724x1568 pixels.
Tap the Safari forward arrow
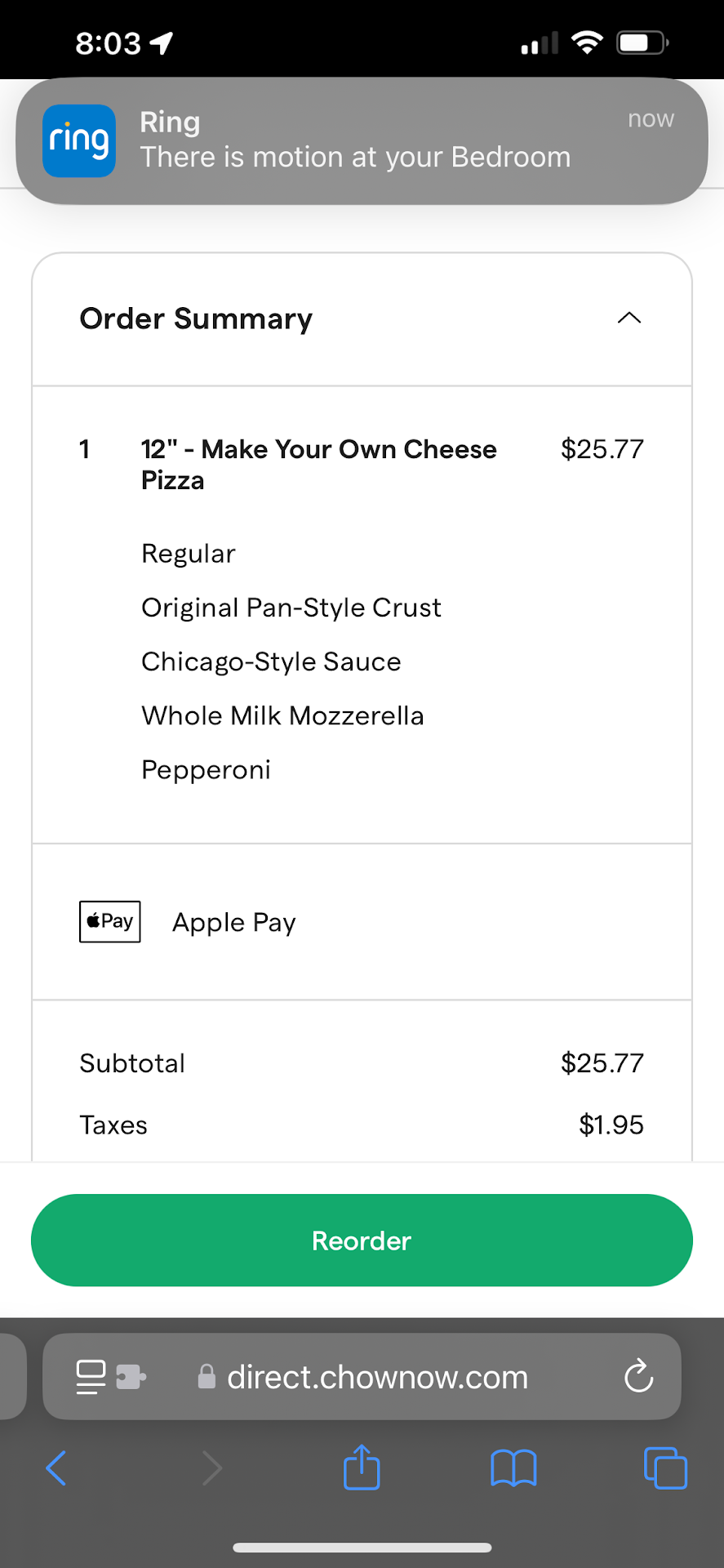click(211, 1468)
